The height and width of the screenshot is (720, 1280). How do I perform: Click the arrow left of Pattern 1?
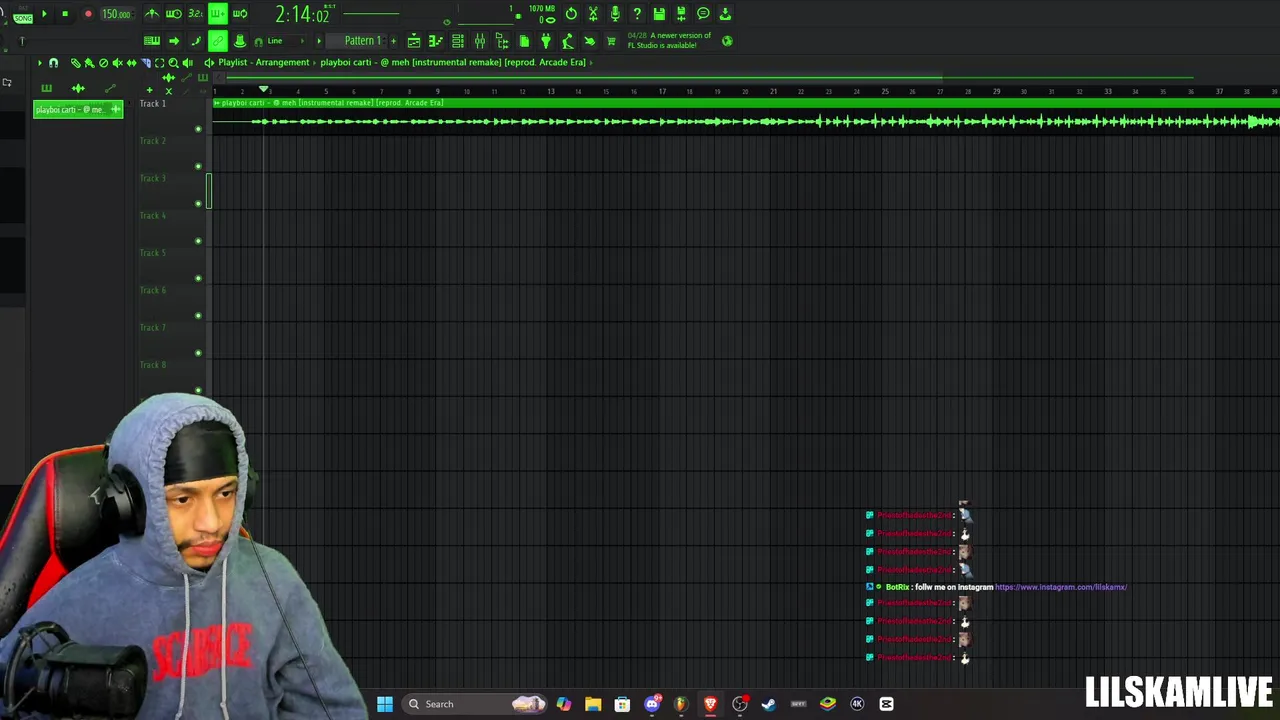319,41
